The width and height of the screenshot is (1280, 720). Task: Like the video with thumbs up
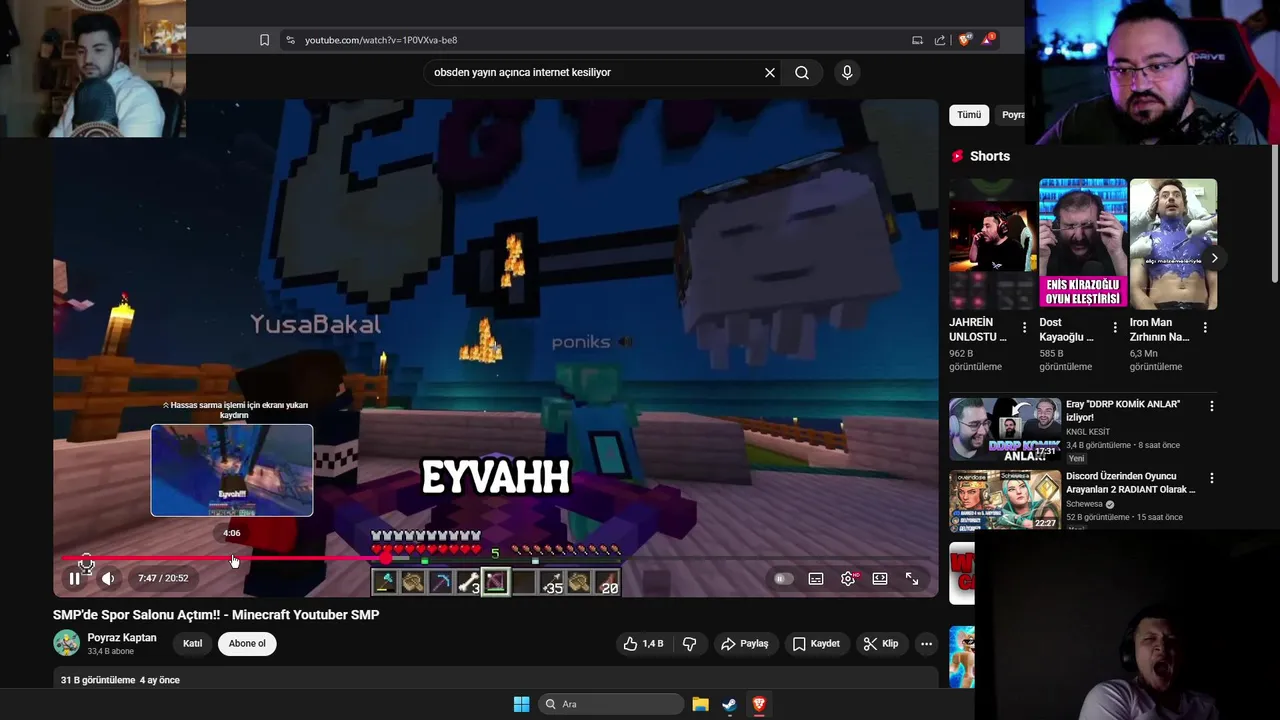(x=643, y=644)
